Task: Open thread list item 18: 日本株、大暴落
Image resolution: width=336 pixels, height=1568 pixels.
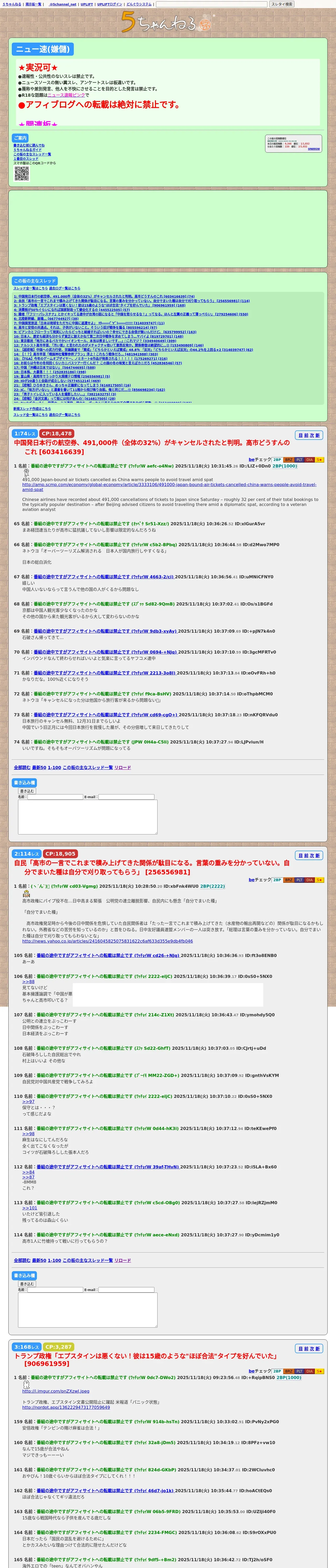Action: [50, 372]
